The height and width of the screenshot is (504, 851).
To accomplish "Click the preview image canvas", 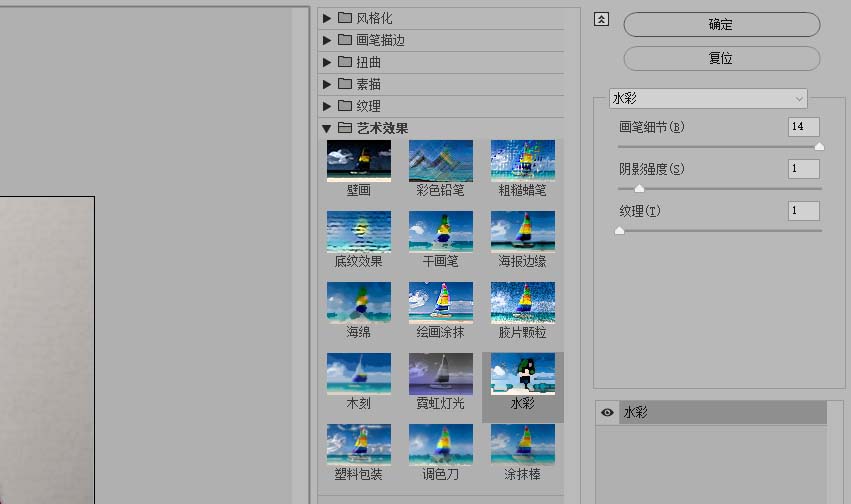I will pos(47,350).
